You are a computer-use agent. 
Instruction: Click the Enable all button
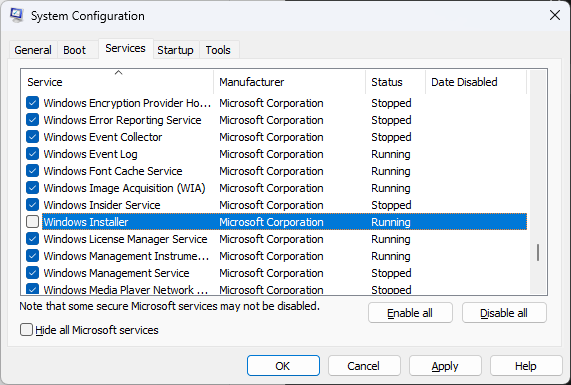[x=410, y=313]
